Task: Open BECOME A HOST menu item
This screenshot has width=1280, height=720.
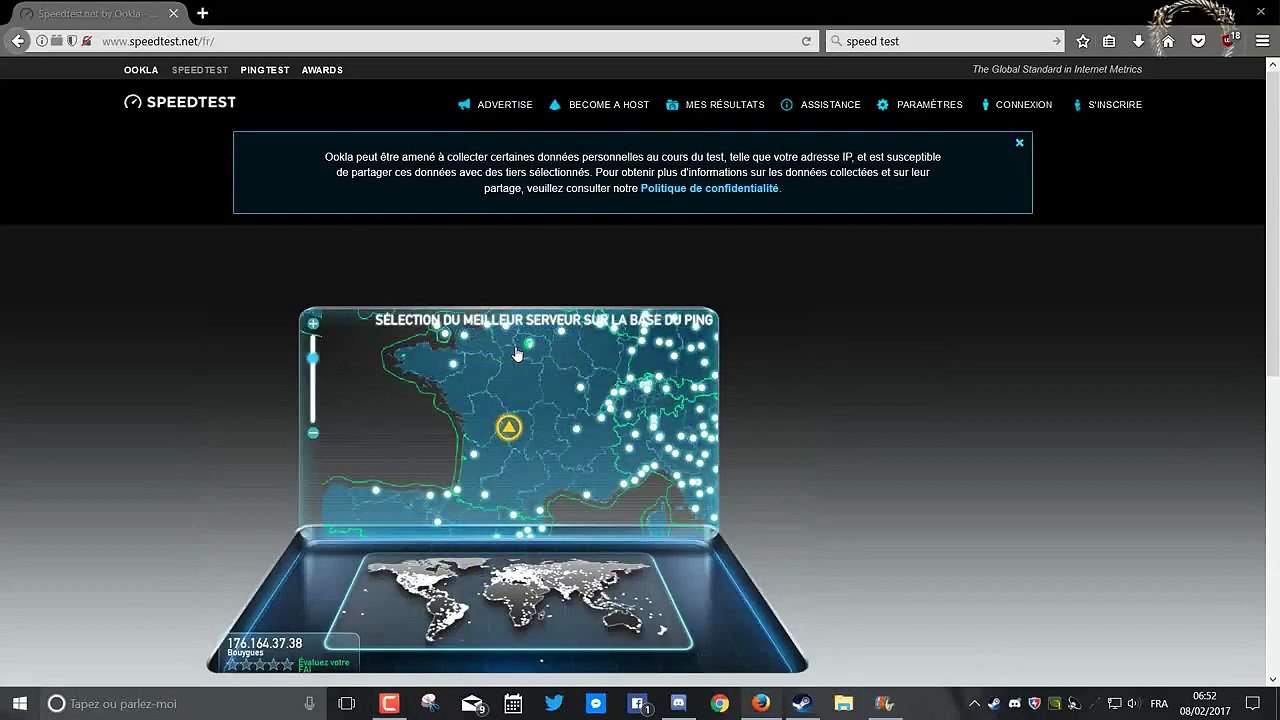Action: coord(599,104)
